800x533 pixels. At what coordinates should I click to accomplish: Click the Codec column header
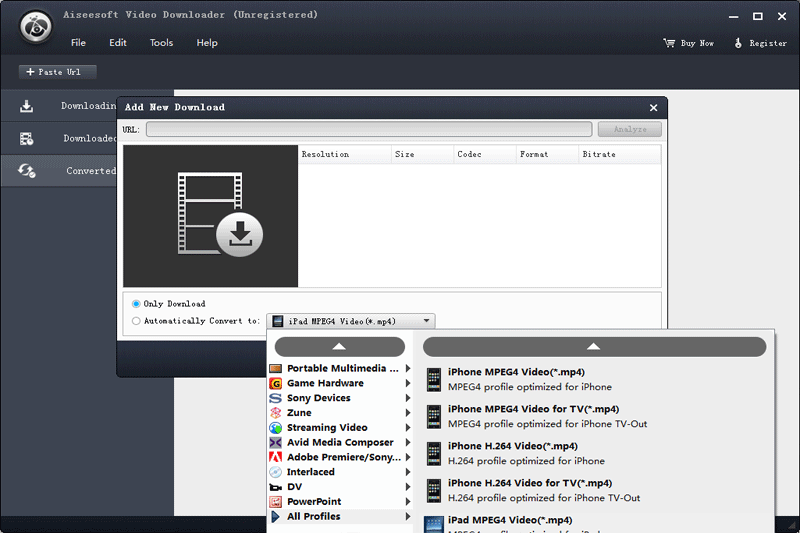[485, 154]
